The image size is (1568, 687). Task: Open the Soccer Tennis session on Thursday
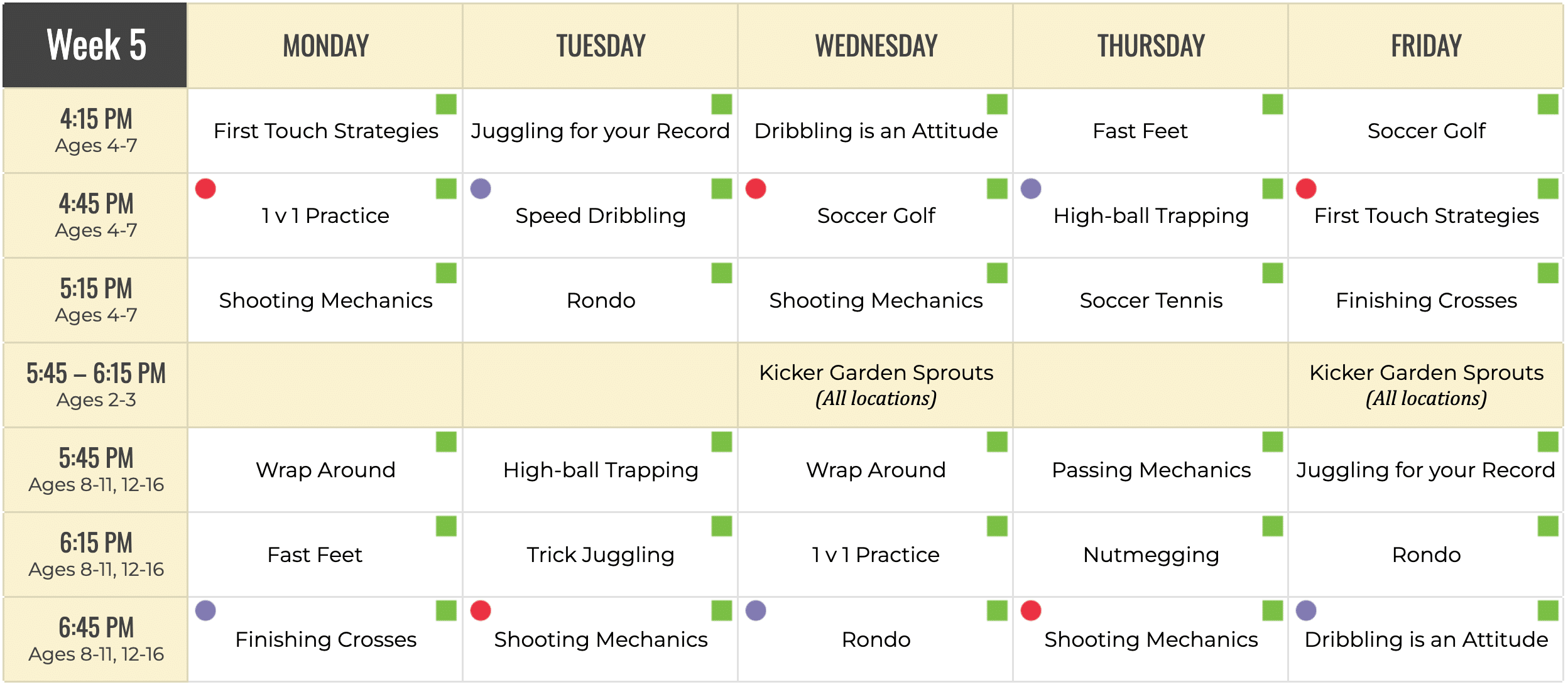[x=1151, y=300]
